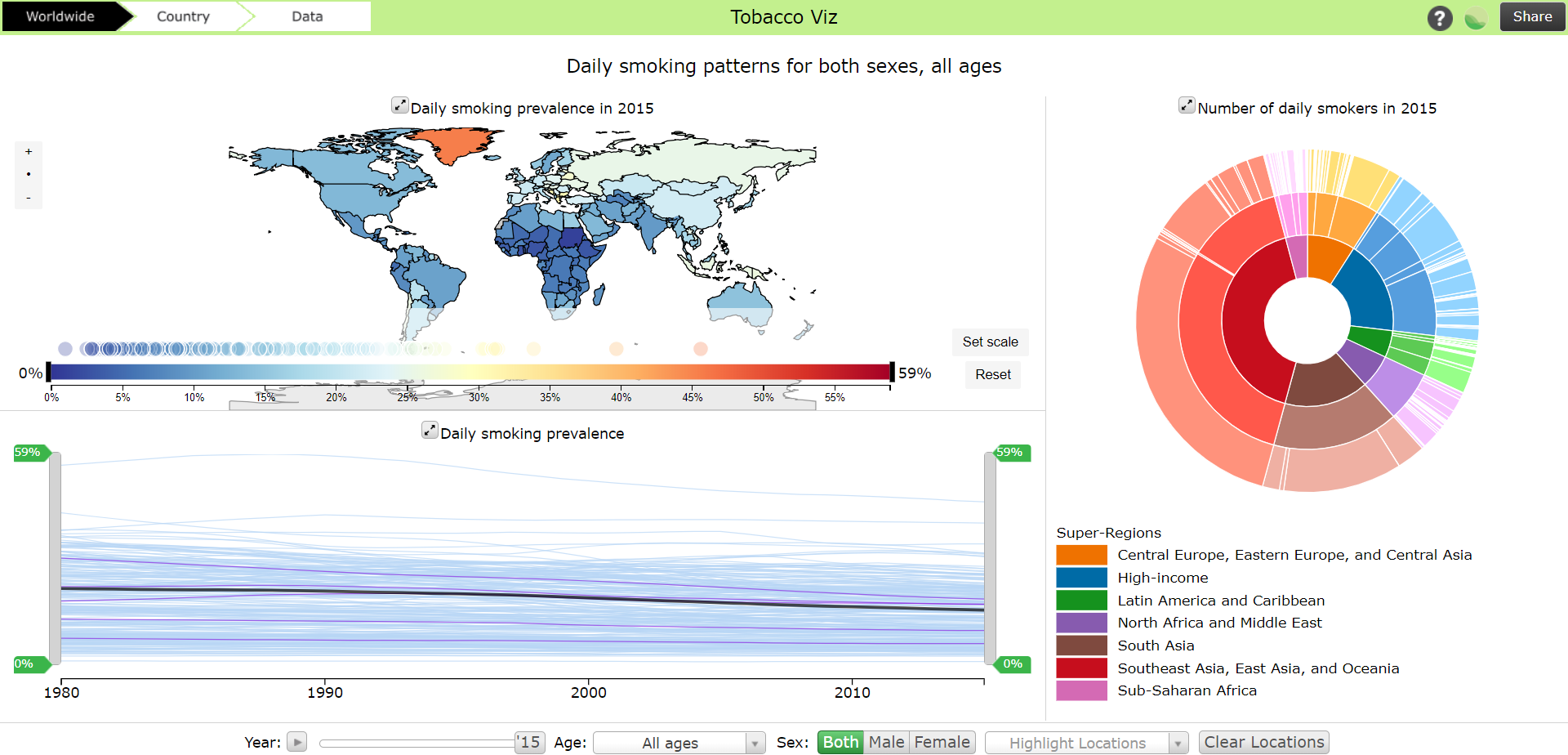Switch to the Data tab
Viewport: 1568px width, 755px height.
coord(307,16)
